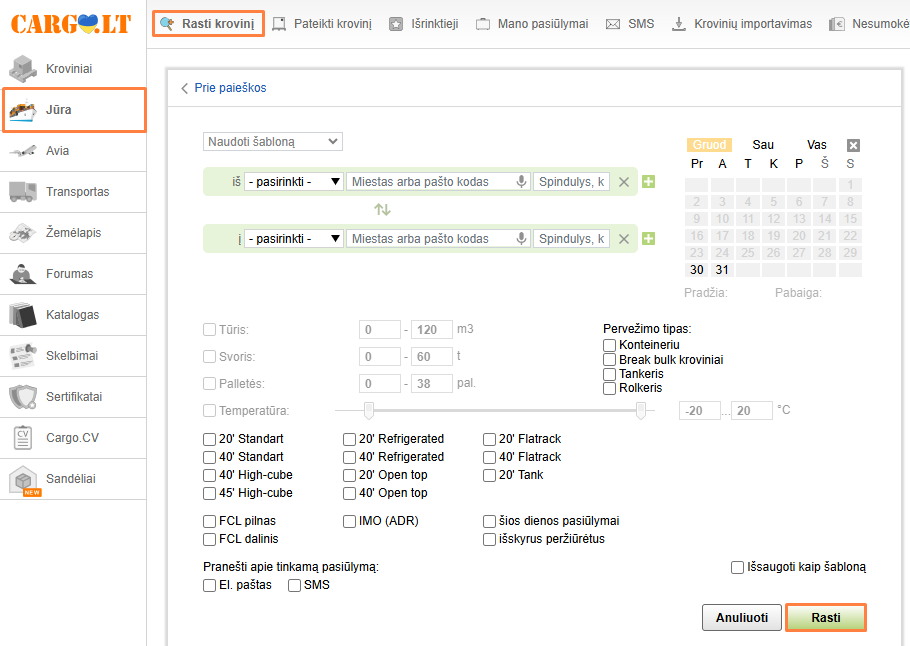Click microphone icon in origin city field
This screenshot has width=910, height=646.
[x=521, y=182]
